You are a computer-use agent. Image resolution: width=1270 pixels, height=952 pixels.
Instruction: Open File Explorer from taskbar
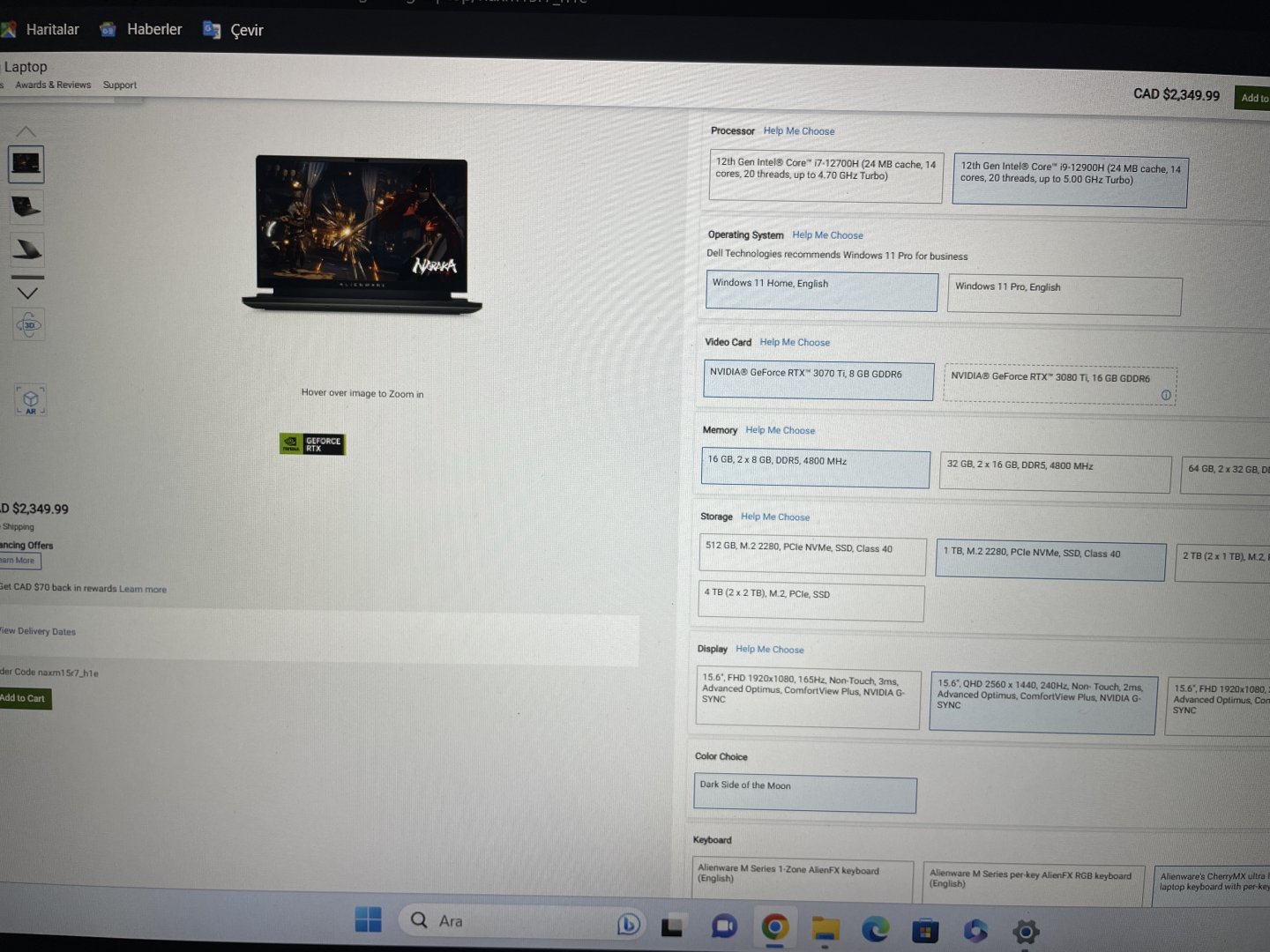pyautogui.click(x=825, y=929)
